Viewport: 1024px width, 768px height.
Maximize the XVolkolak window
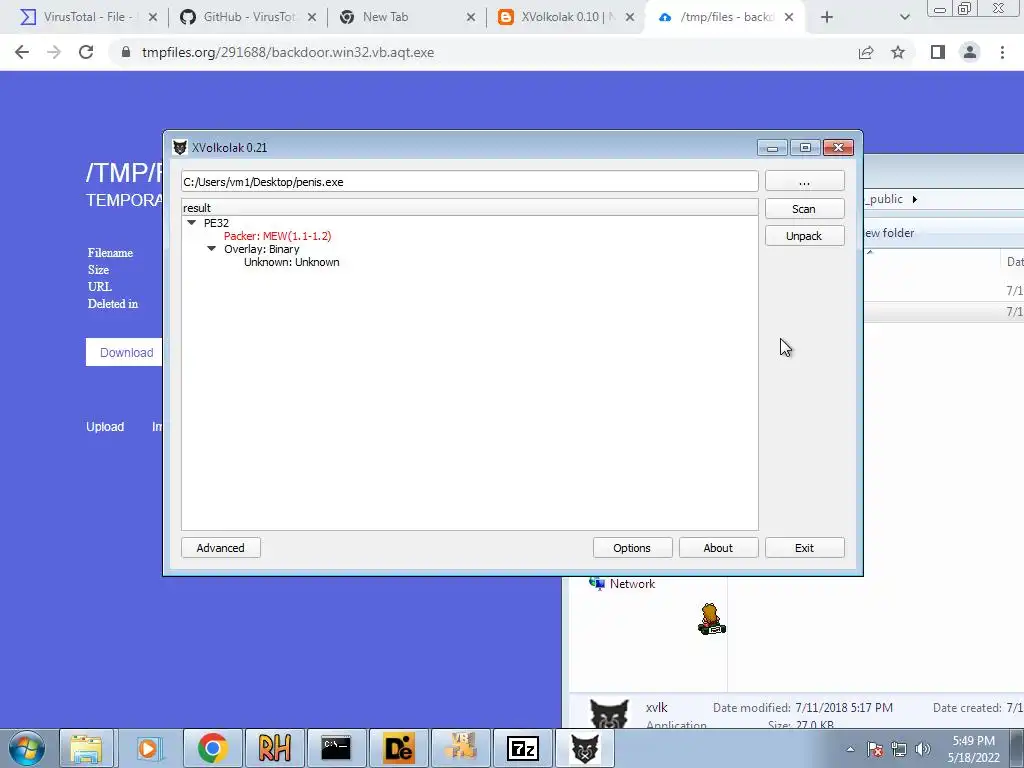click(x=805, y=148)
